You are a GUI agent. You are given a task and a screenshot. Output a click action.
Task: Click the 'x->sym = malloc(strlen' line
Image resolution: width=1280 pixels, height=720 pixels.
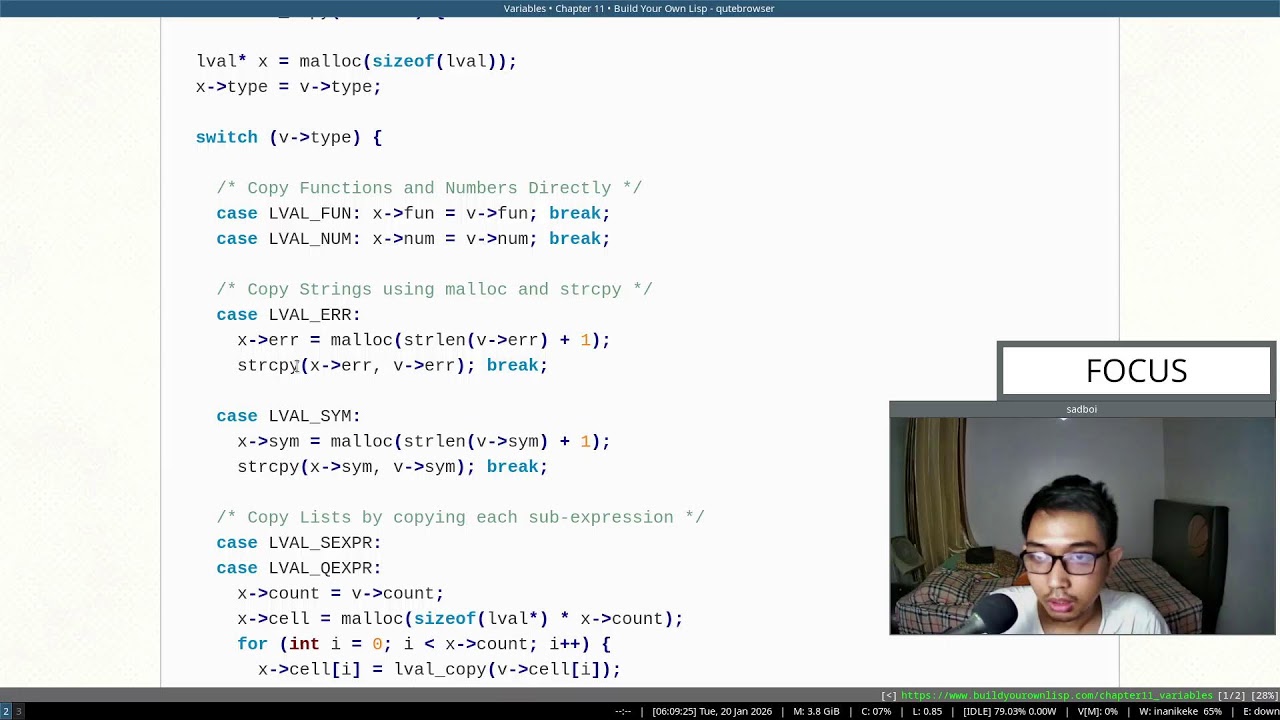(x=423, y=441)
